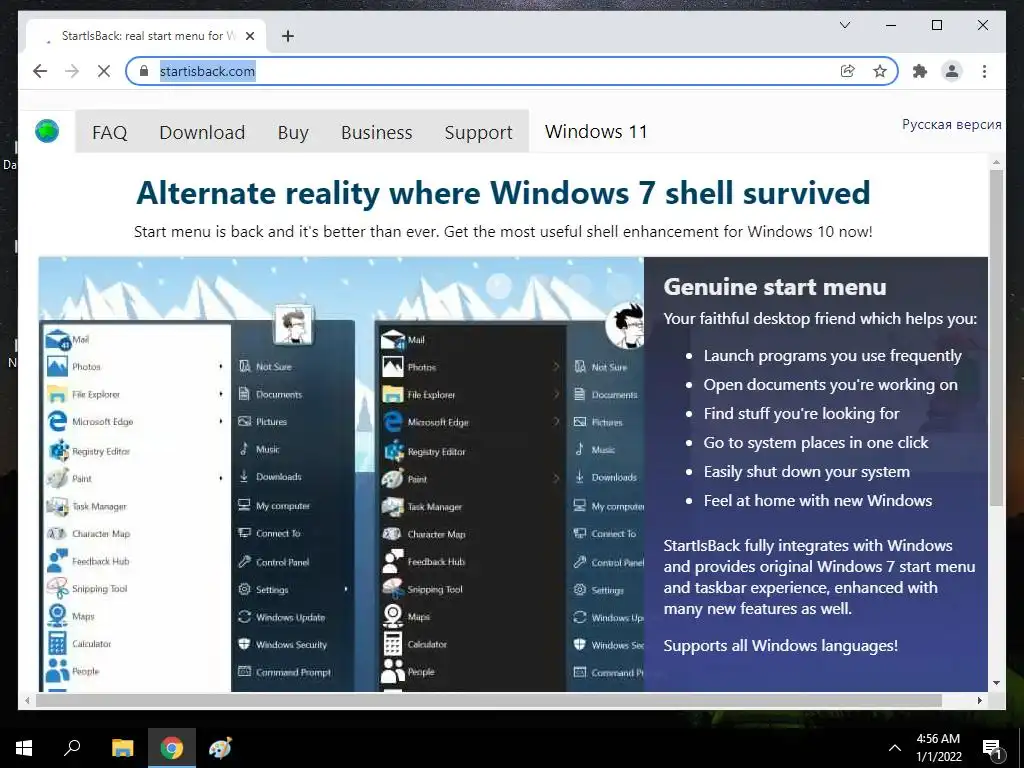Close the StartIsBack tab
Image resolution: width=1024 pixels, height=768 pixels.
(x=249, y=36)
